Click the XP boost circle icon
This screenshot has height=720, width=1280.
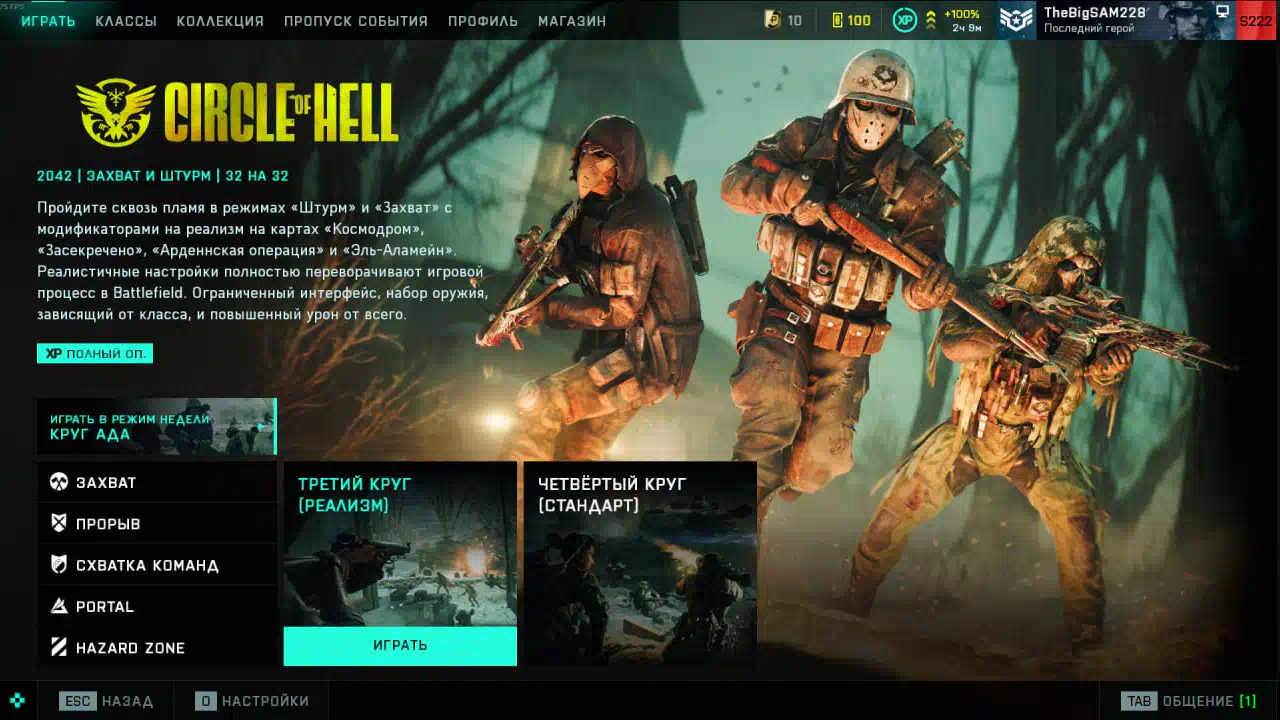tap(905, 20)
